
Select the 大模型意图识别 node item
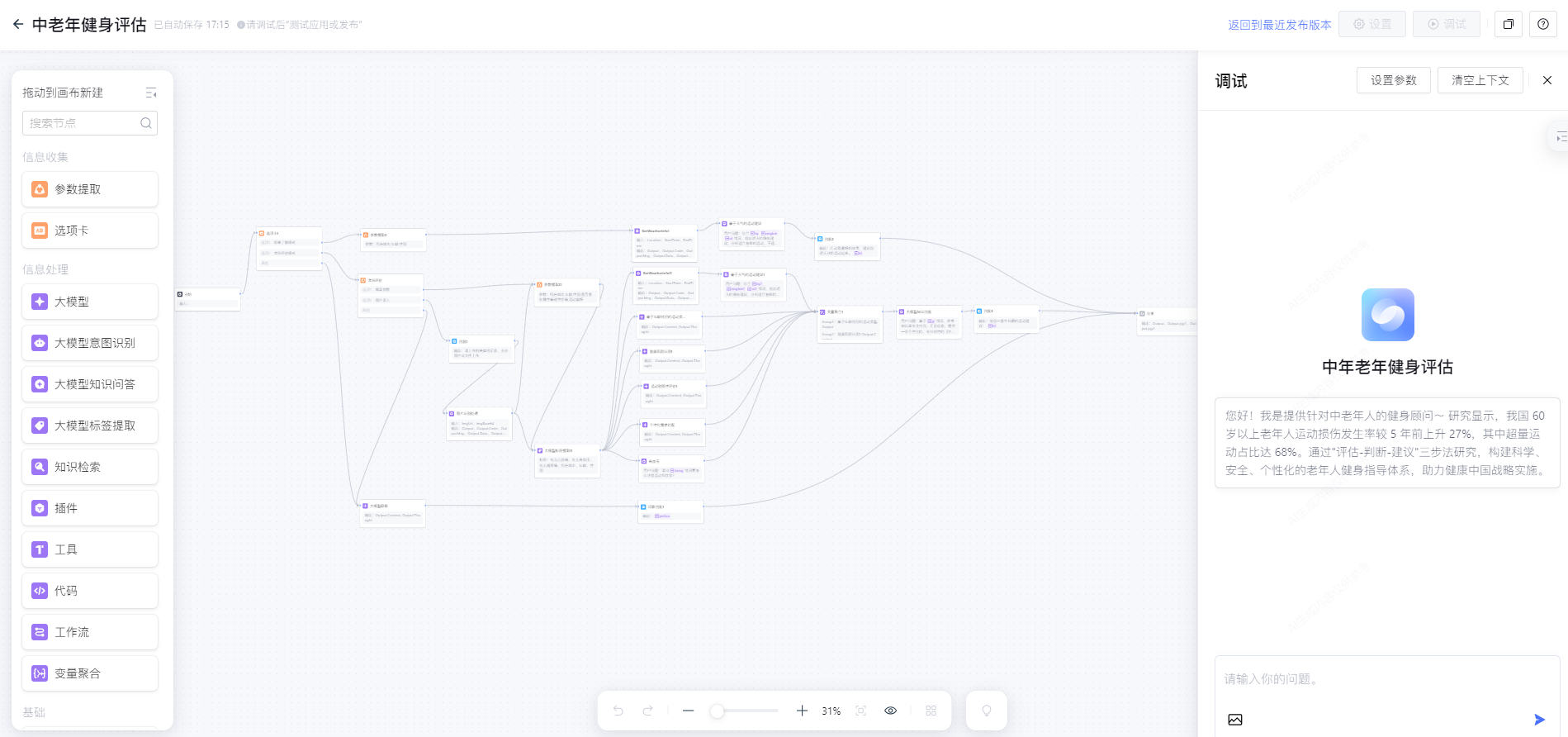90,343
